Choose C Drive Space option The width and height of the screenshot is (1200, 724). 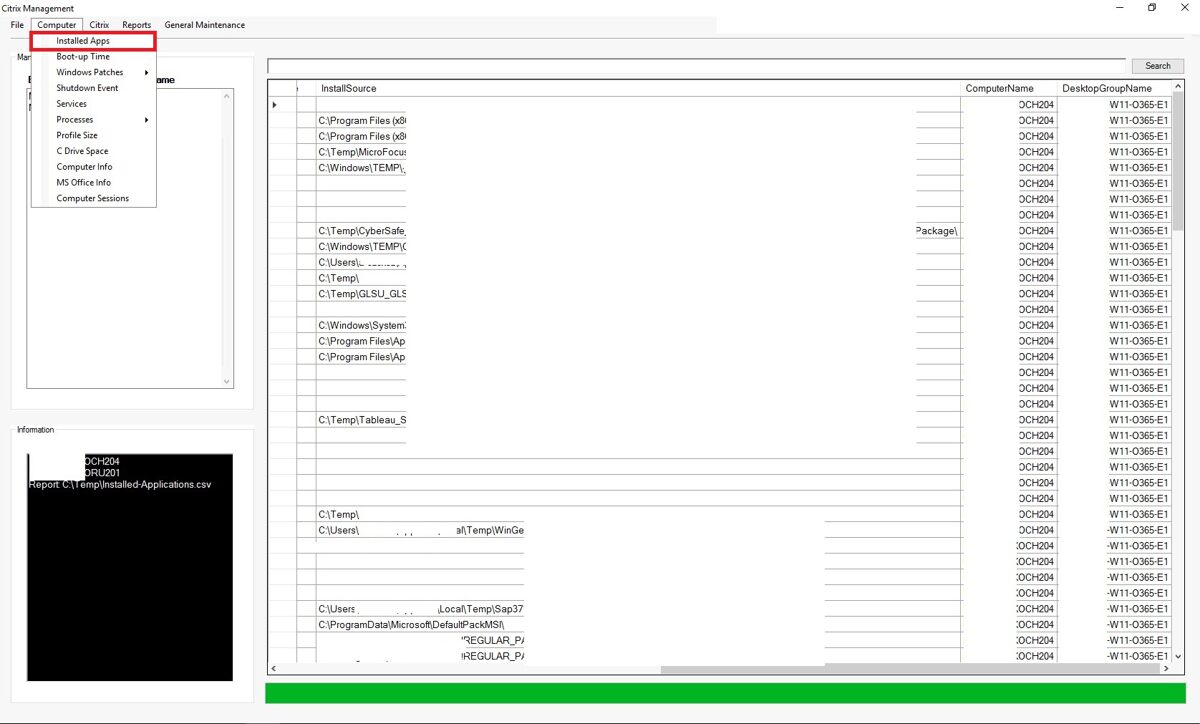coord(93,151)
